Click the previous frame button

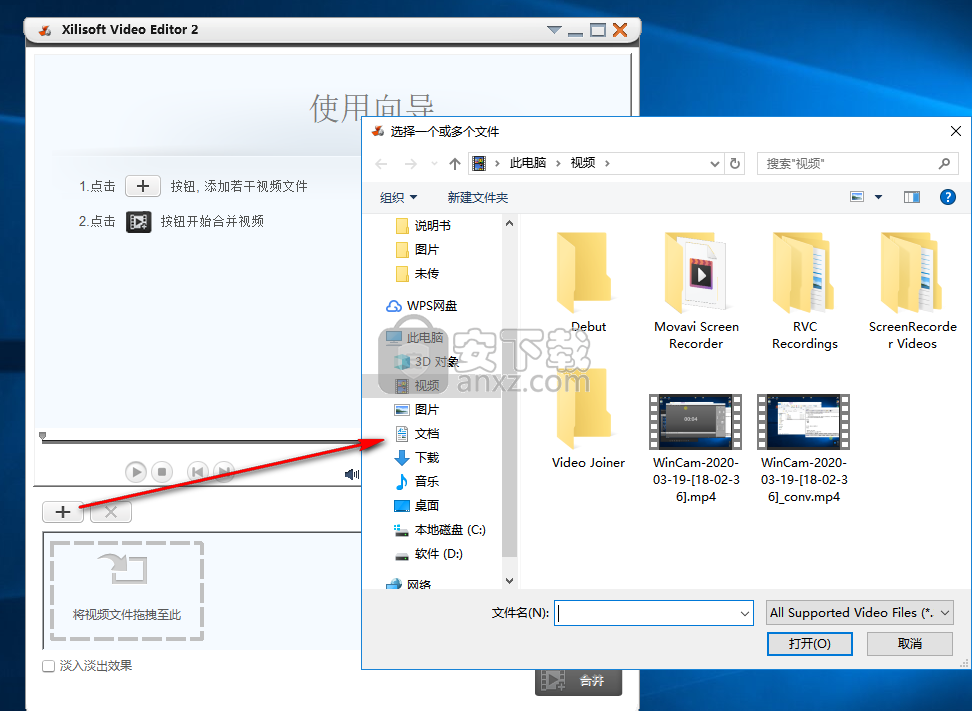(198, 472)
